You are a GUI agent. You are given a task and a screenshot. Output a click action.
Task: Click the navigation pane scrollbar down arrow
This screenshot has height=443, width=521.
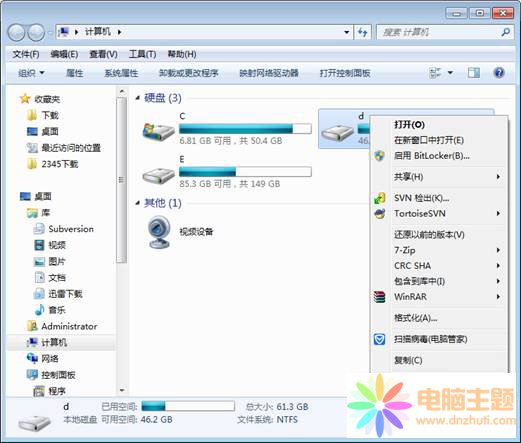122,390
